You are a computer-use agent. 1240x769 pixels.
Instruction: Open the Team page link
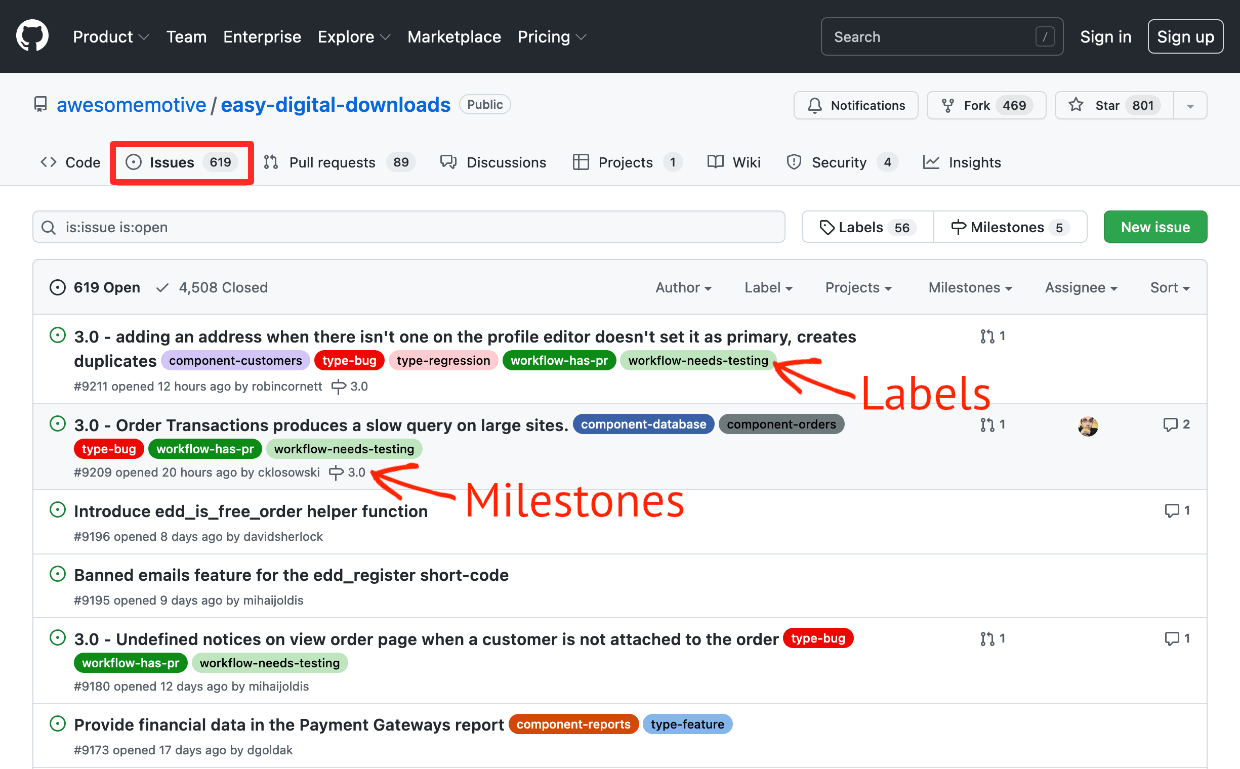click(186, 37)
